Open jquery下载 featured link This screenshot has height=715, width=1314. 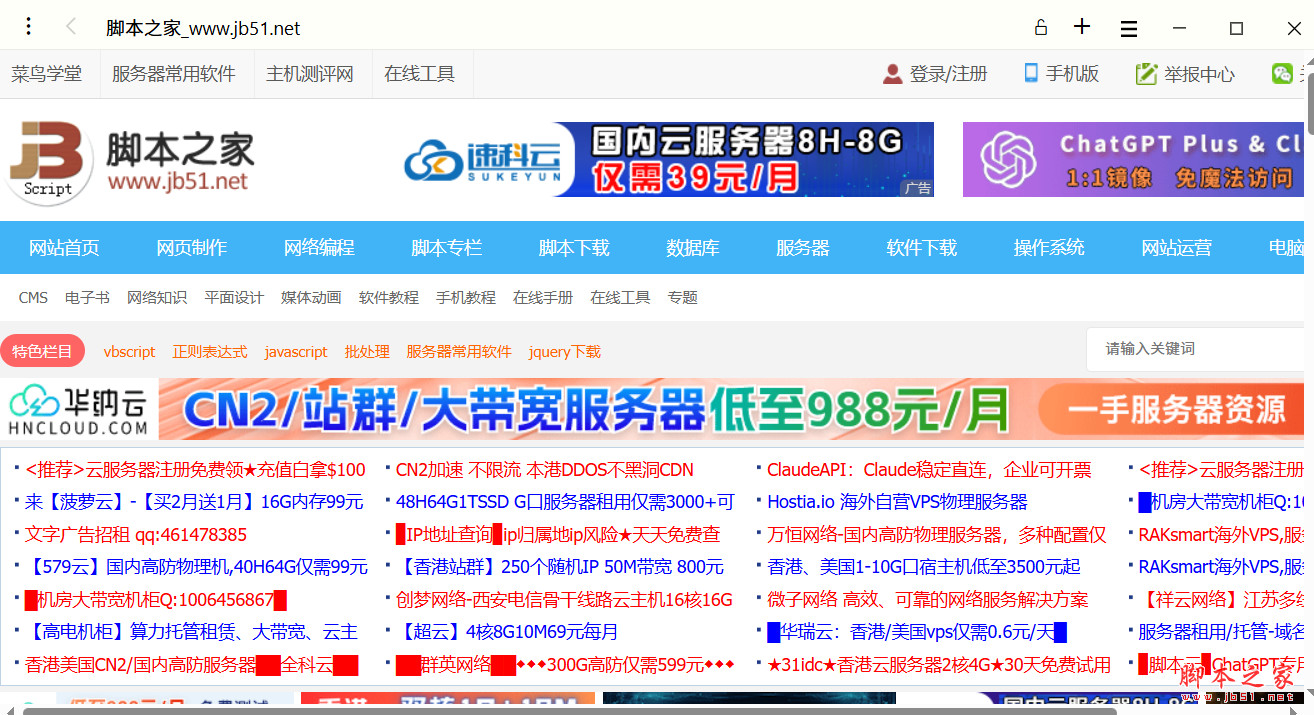point(565,352)
